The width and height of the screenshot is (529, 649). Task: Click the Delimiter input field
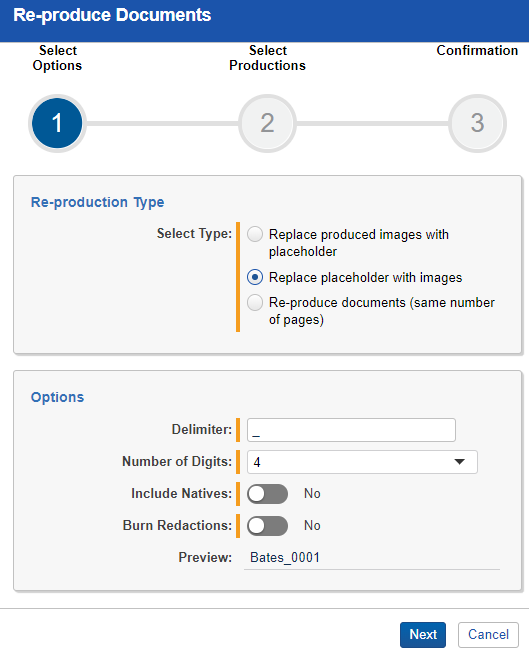pyautogui.click(x=351, y=430)
